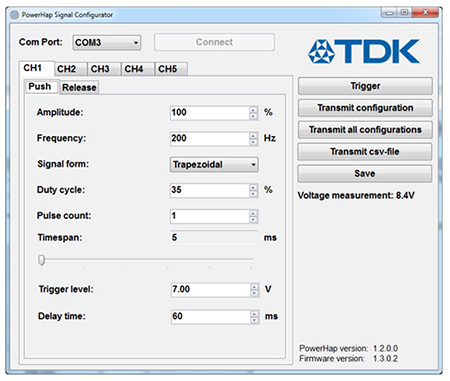The height and width of the screenshot is (381, 450).
Task: Click the Pulse count value field
Action: [x=209, y=216]
